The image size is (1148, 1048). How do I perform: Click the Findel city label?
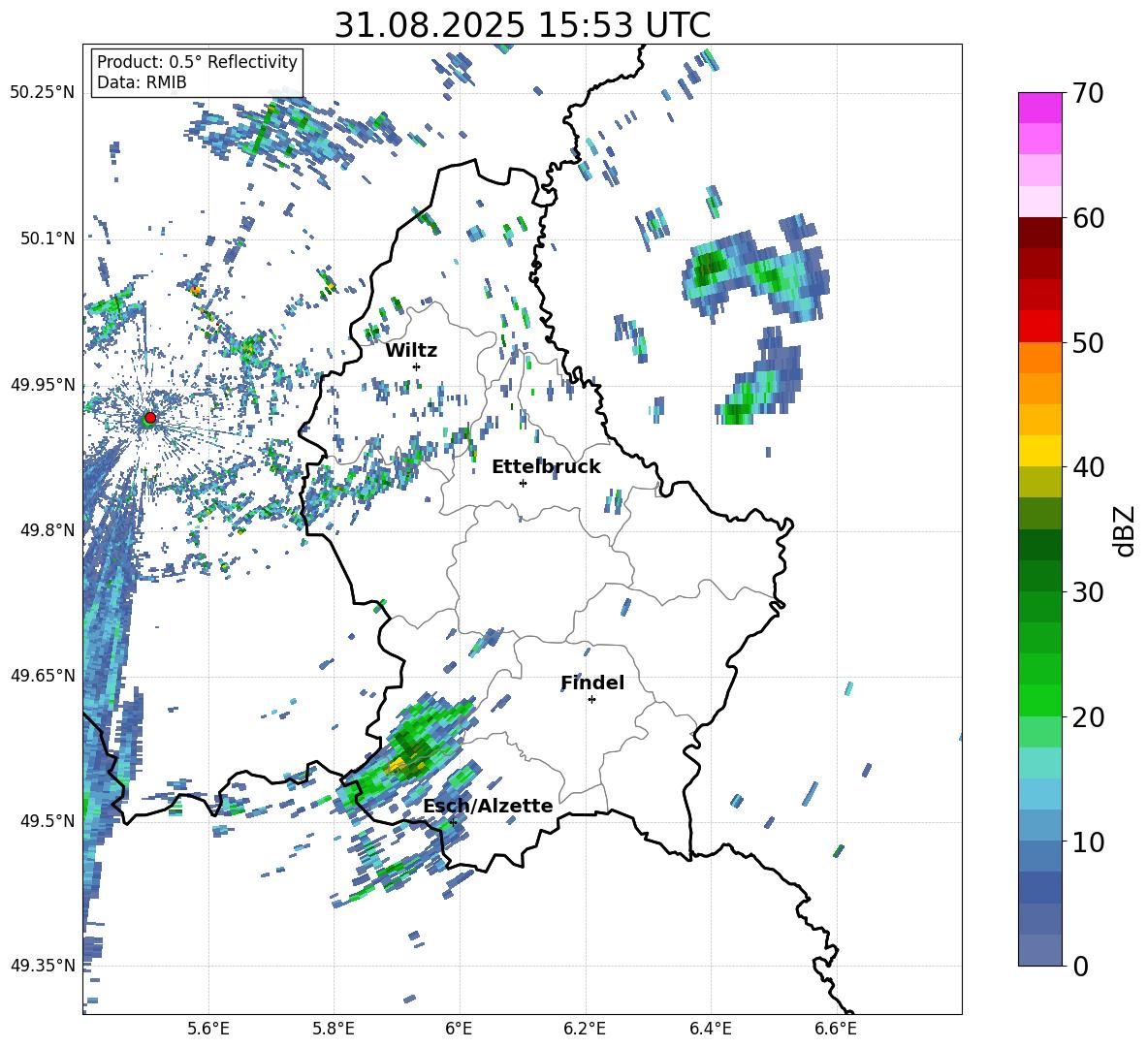pos(592,683)
